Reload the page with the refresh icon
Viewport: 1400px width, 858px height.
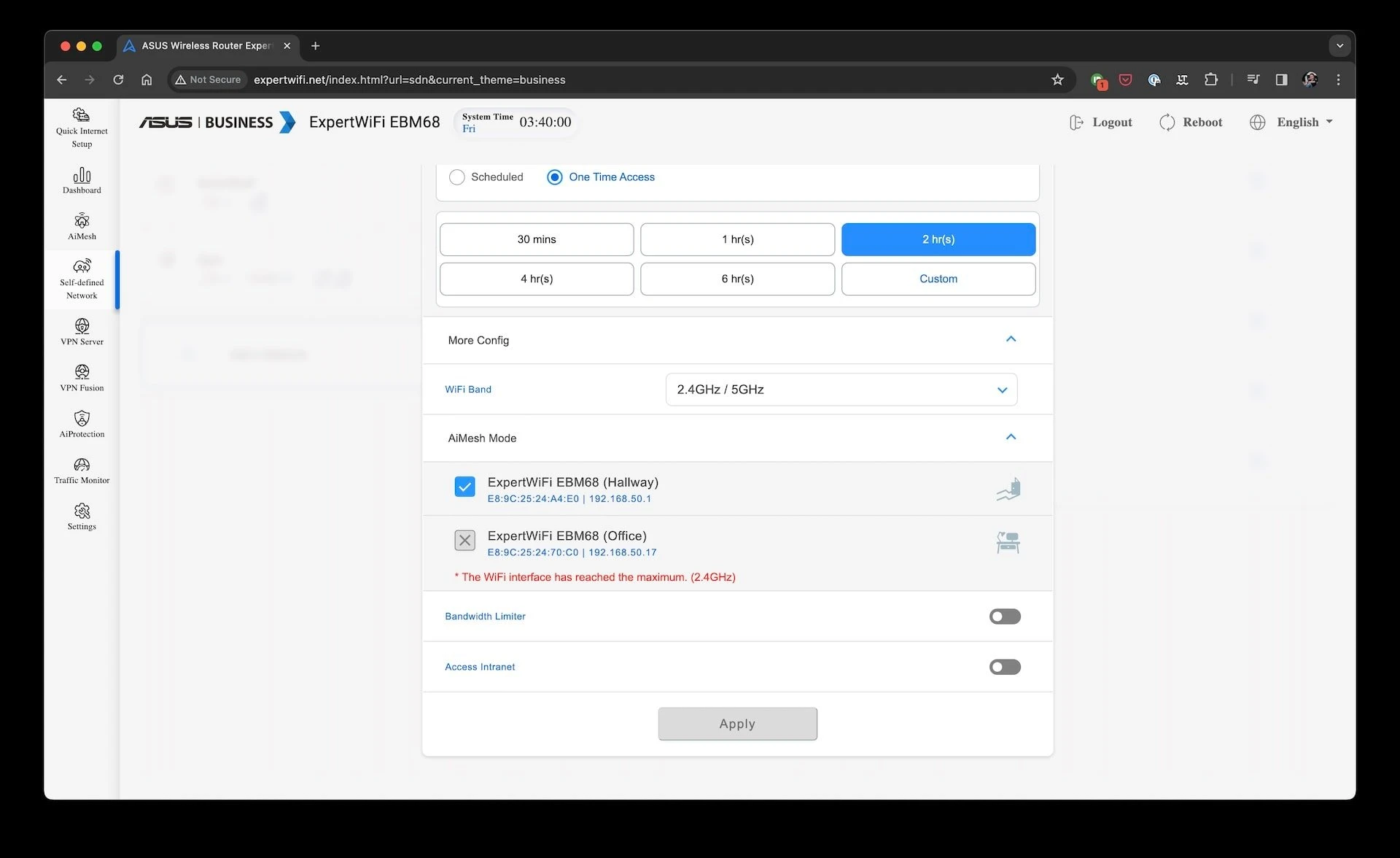tap(118, 80)
